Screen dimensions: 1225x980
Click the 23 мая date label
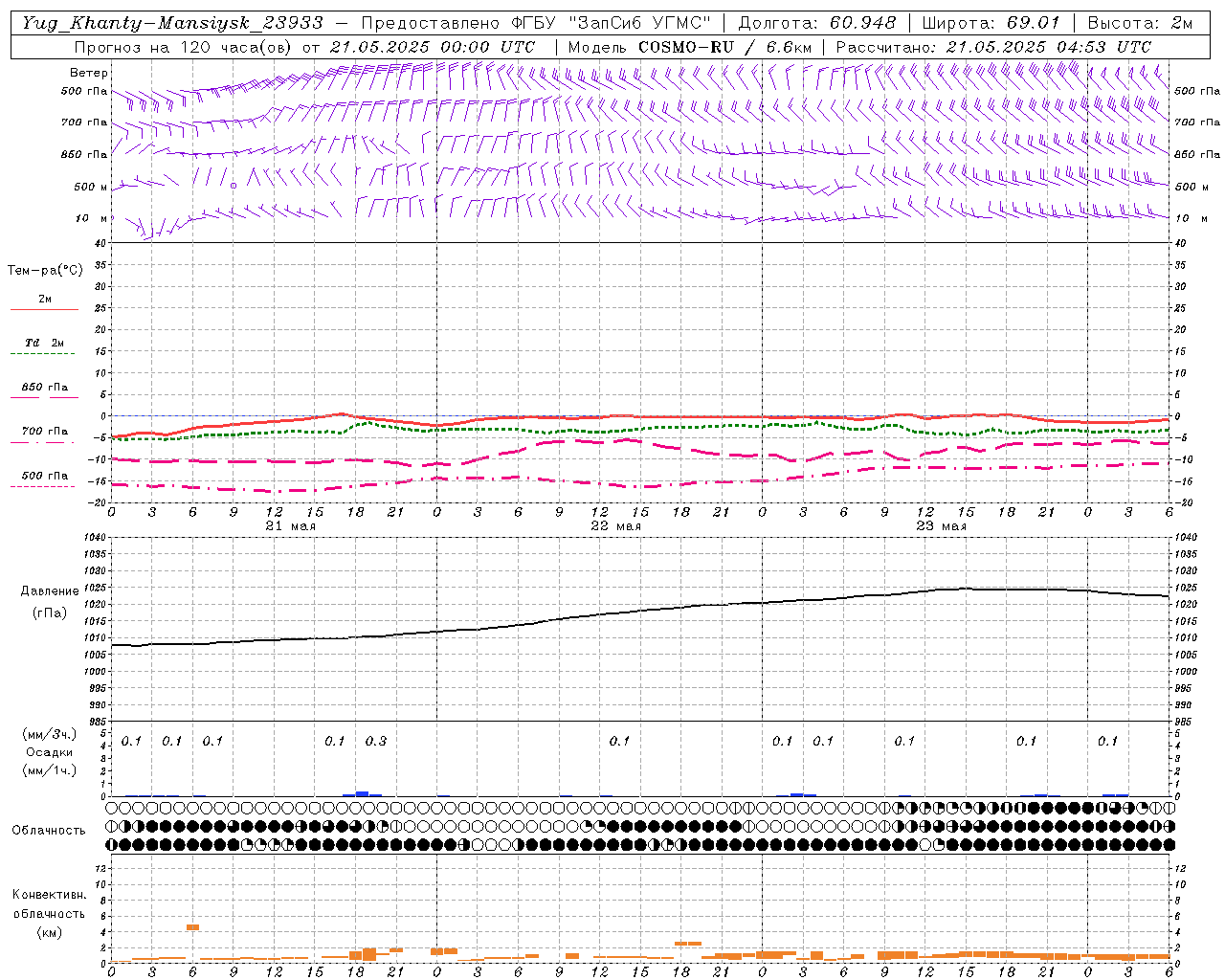click(942, 526)
